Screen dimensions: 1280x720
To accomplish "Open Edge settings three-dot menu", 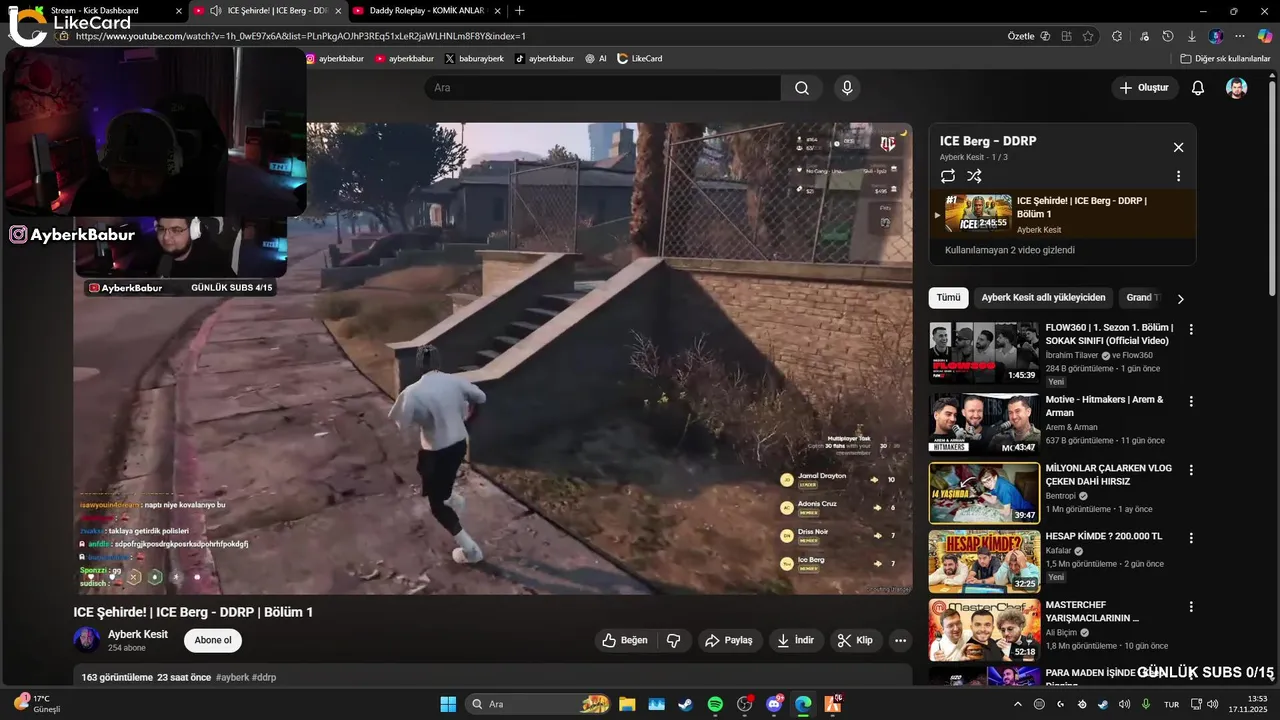I will tap(1240, 35).
